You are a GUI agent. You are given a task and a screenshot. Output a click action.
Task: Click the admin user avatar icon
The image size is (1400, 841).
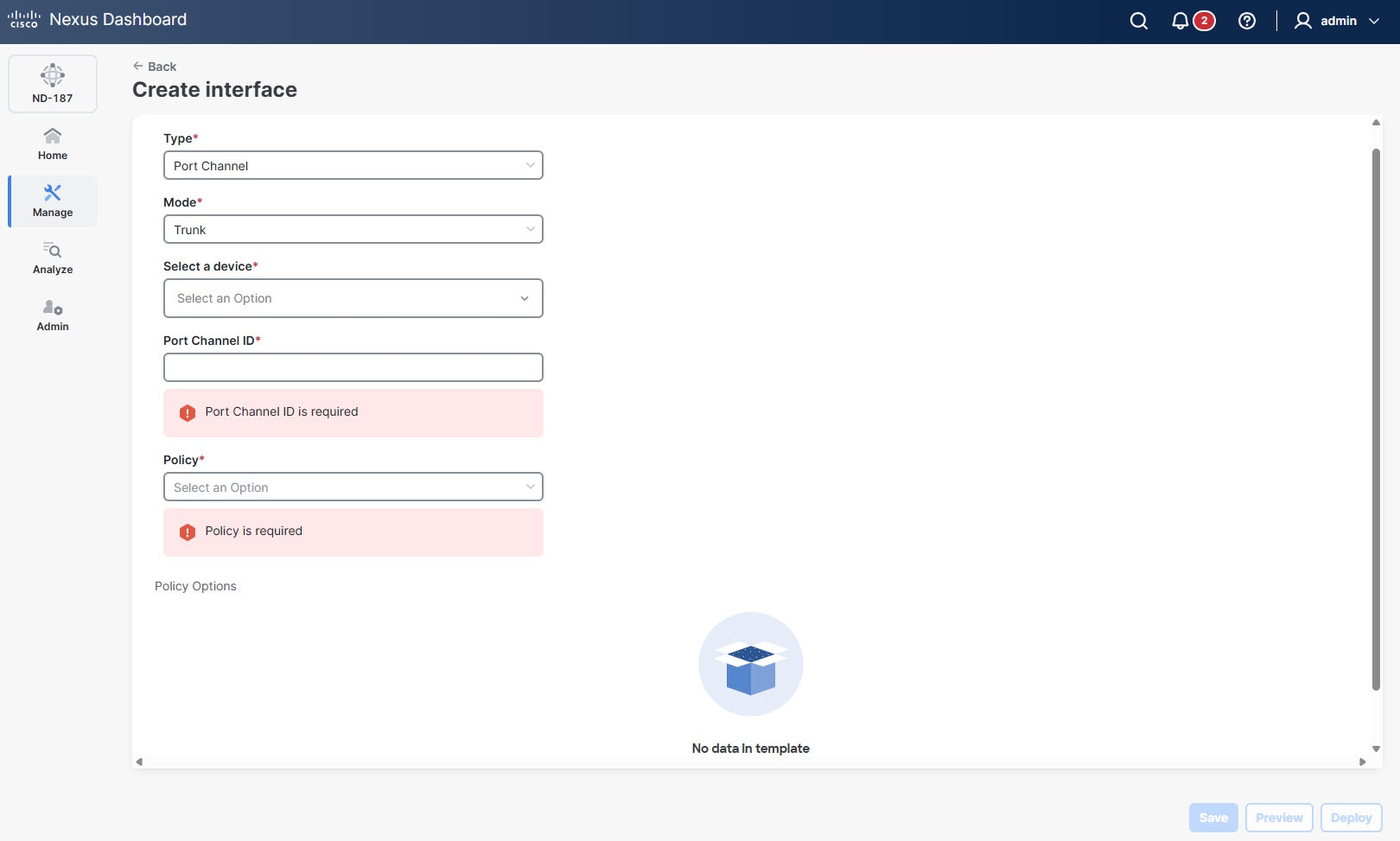pyautogui.click(x=1303, y=21)
